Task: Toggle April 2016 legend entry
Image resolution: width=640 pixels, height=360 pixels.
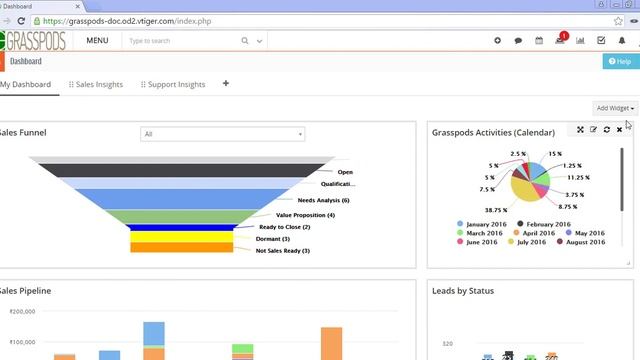Action: 534,233
